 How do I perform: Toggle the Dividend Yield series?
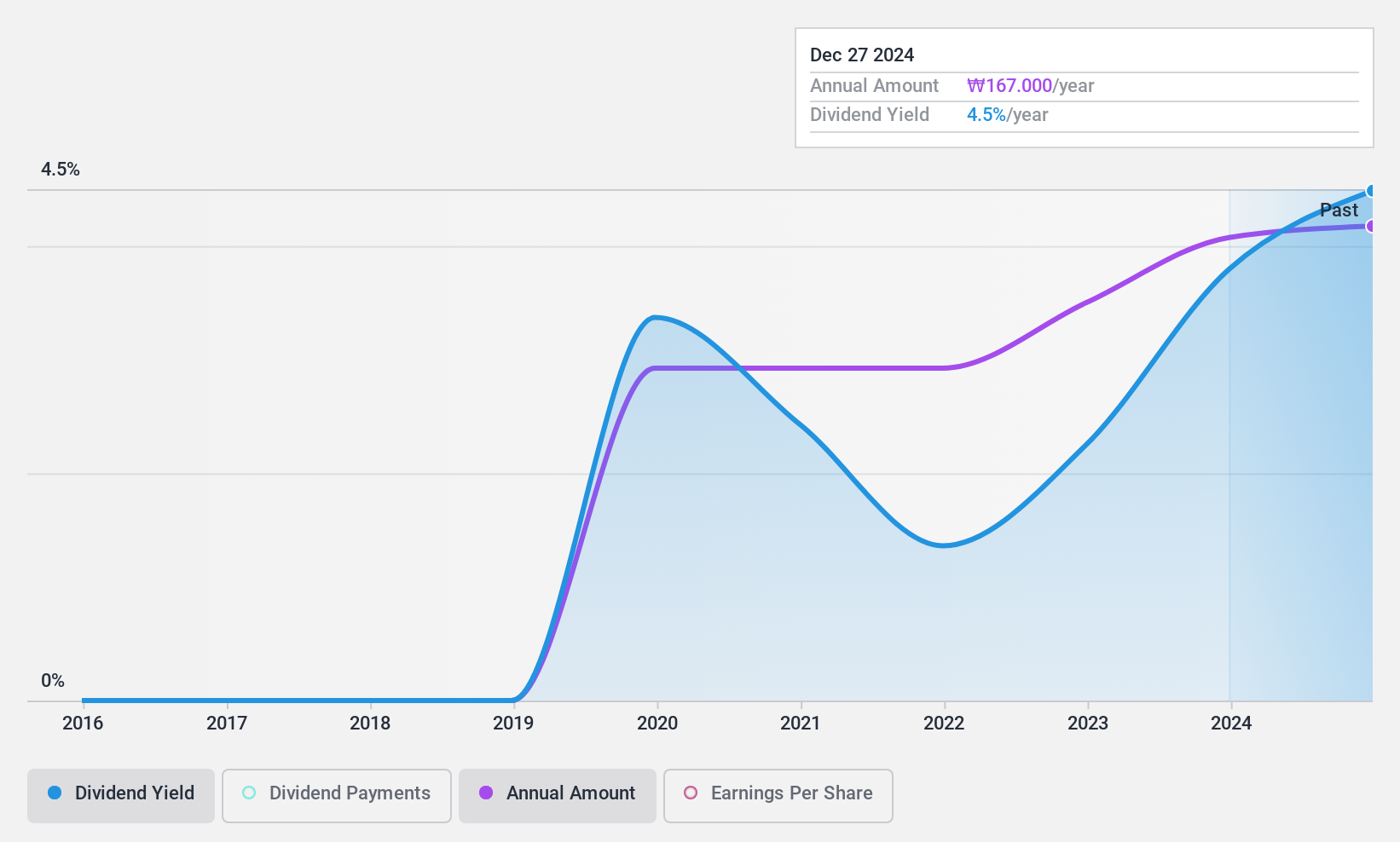point(121,796)
